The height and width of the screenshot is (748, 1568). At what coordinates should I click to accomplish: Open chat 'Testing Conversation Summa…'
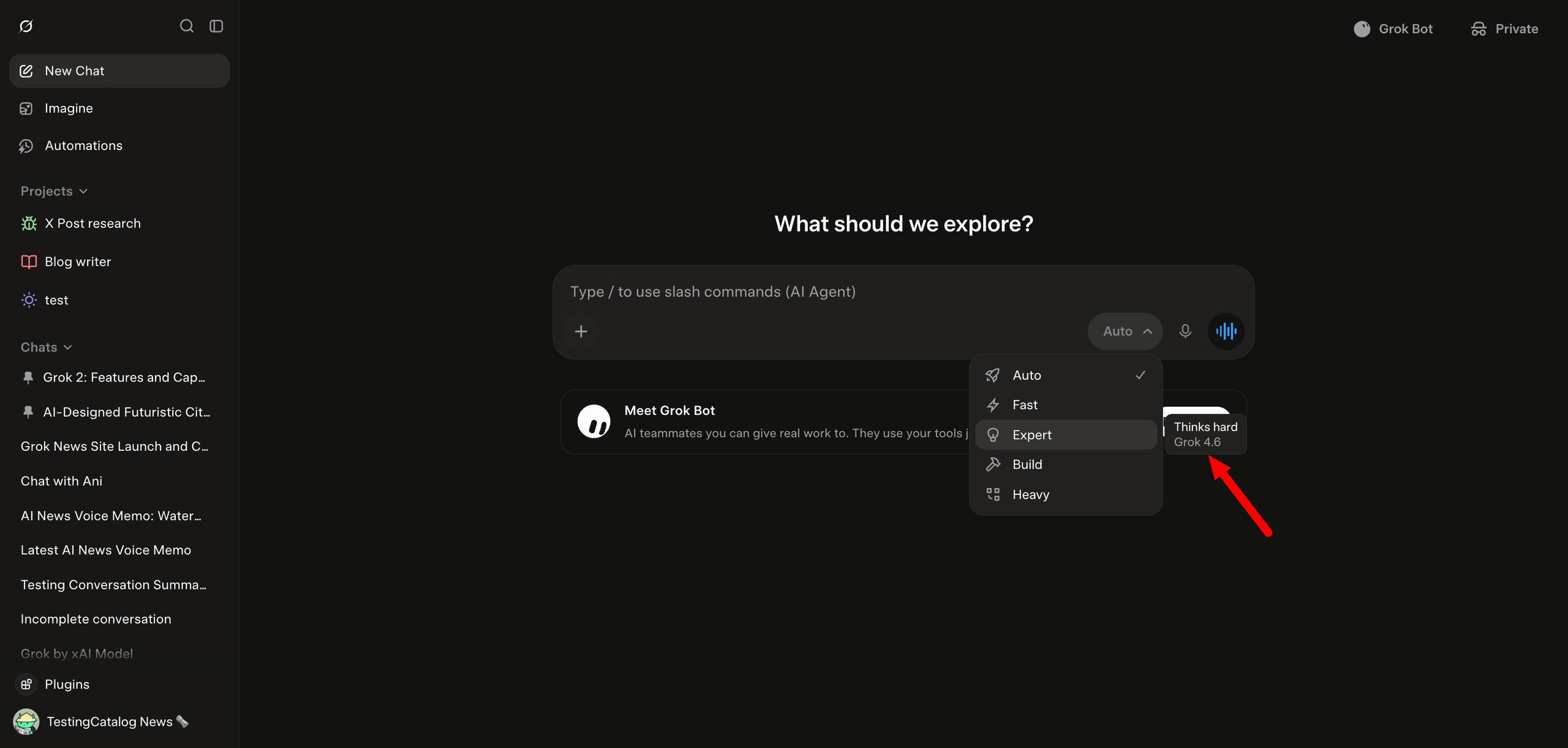(119, 585)
